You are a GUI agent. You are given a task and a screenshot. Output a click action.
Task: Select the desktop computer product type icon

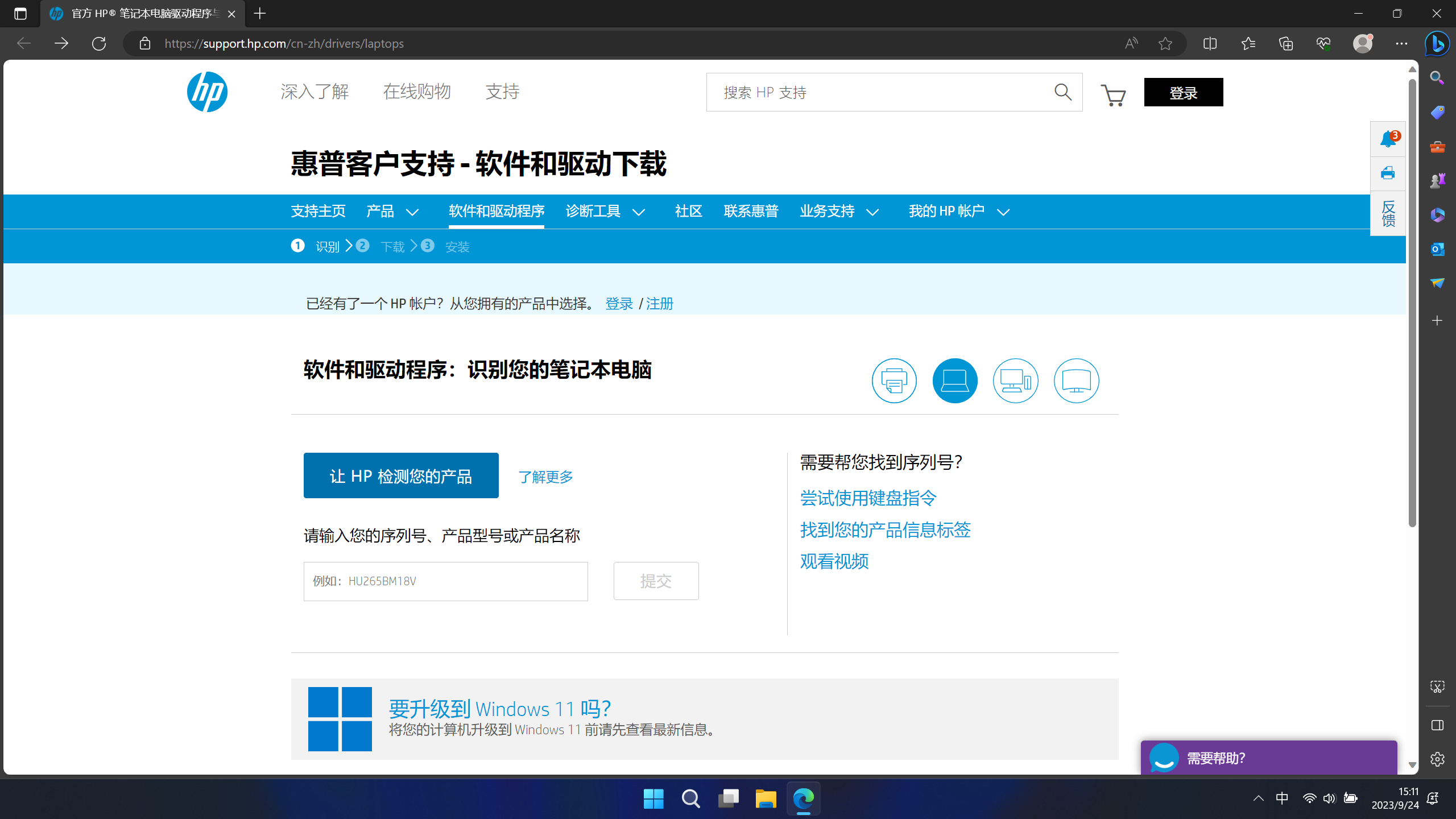point(1016,380)
